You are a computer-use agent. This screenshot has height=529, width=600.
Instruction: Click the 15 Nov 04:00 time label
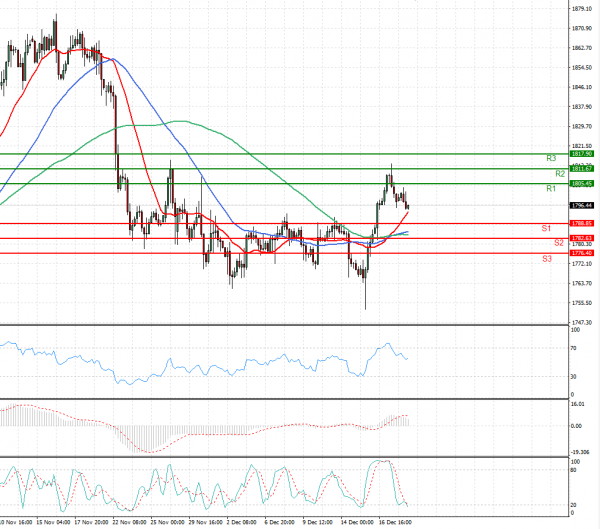53,522
